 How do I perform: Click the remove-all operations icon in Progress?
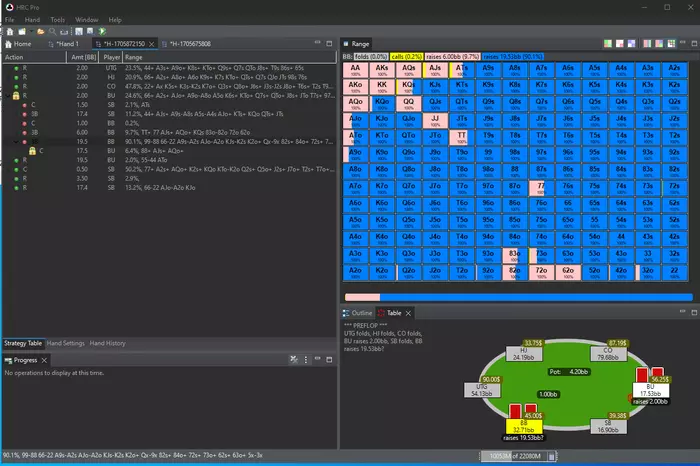[x=294, y=359]
